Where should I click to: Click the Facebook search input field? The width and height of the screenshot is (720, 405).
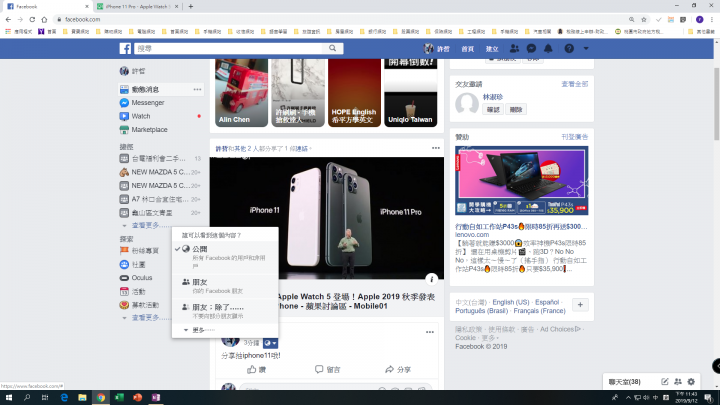coord(229,48)
